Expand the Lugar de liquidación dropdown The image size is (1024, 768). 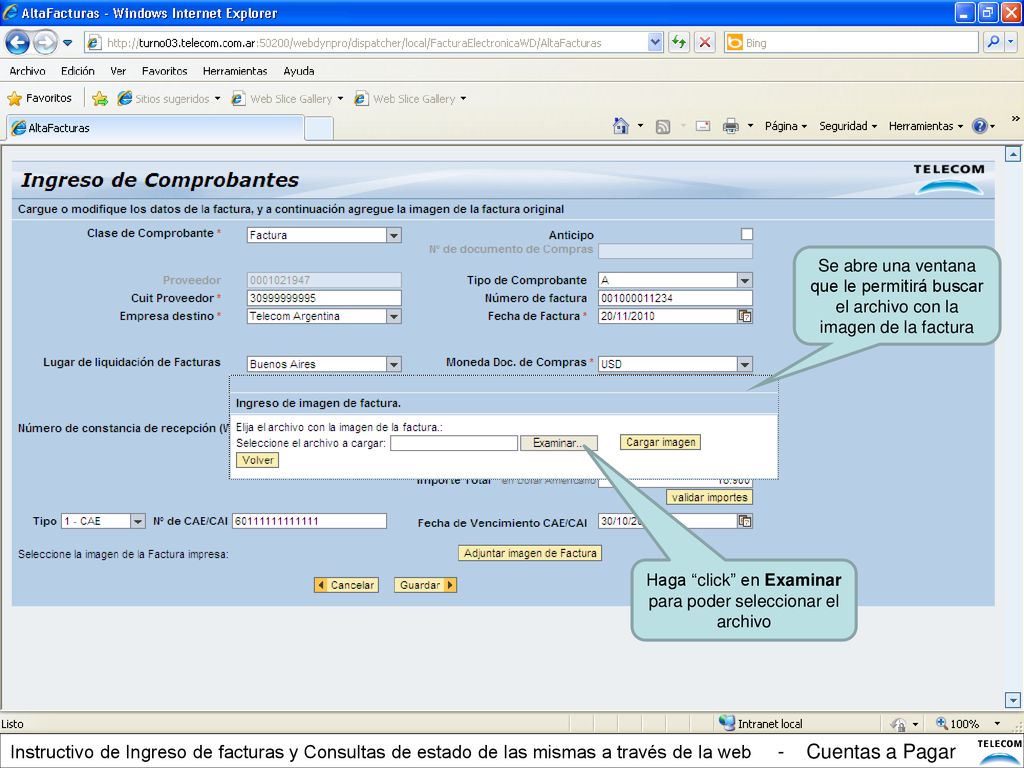[394, 364]
